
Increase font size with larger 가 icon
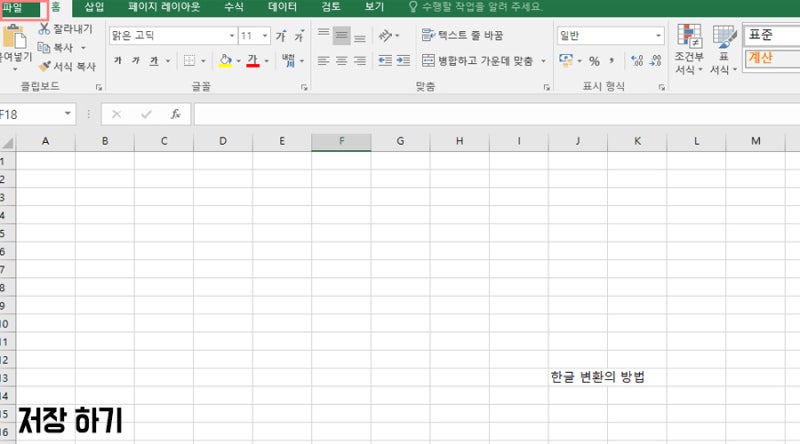pos(281,36)
